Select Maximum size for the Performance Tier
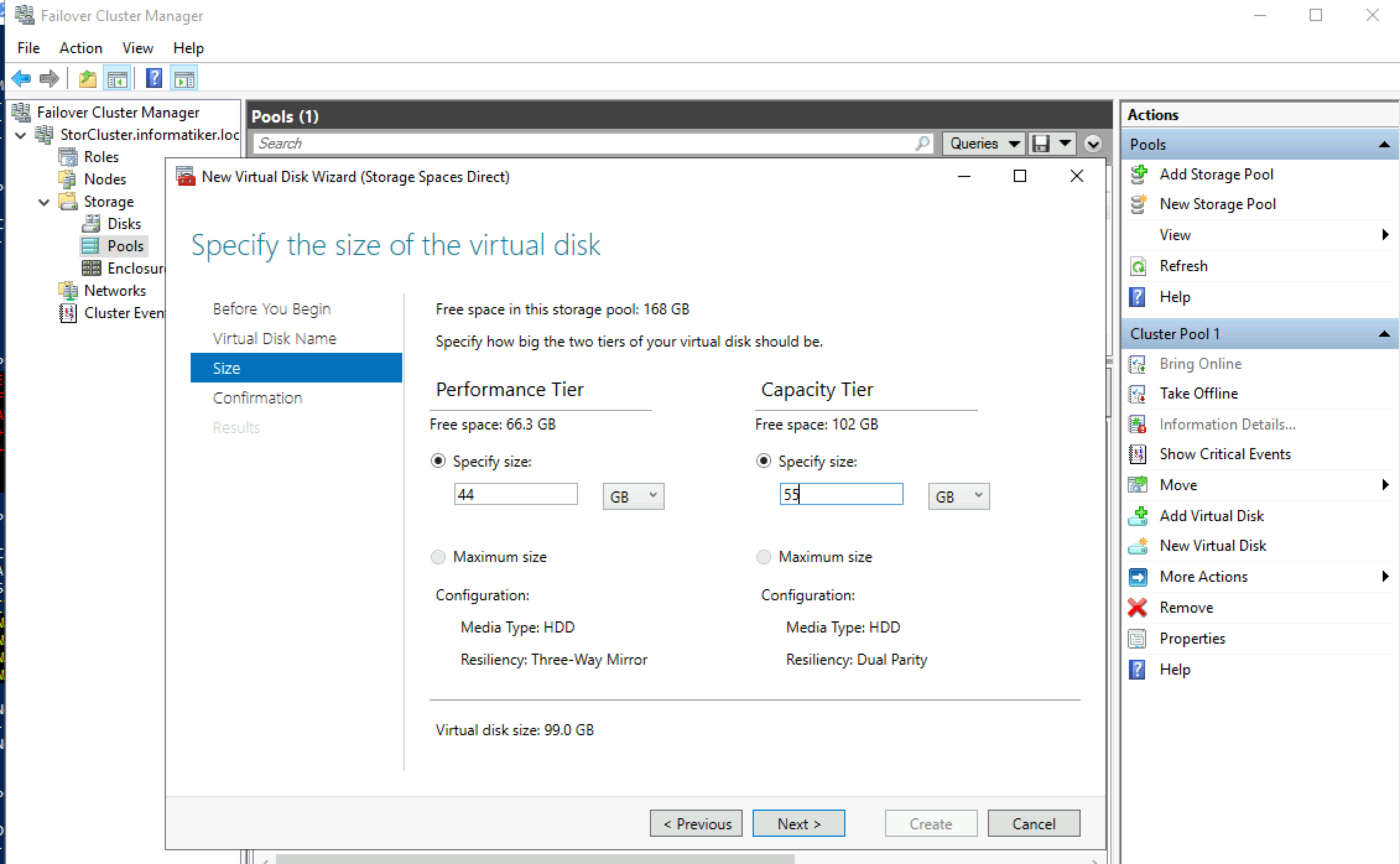Viewport: 1400px width, 864px height. click(x=439, y=557)
